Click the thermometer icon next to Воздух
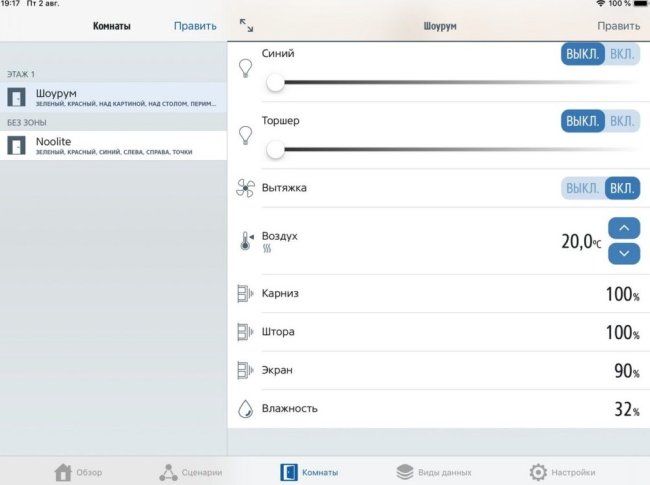 [x=245, y=241]
